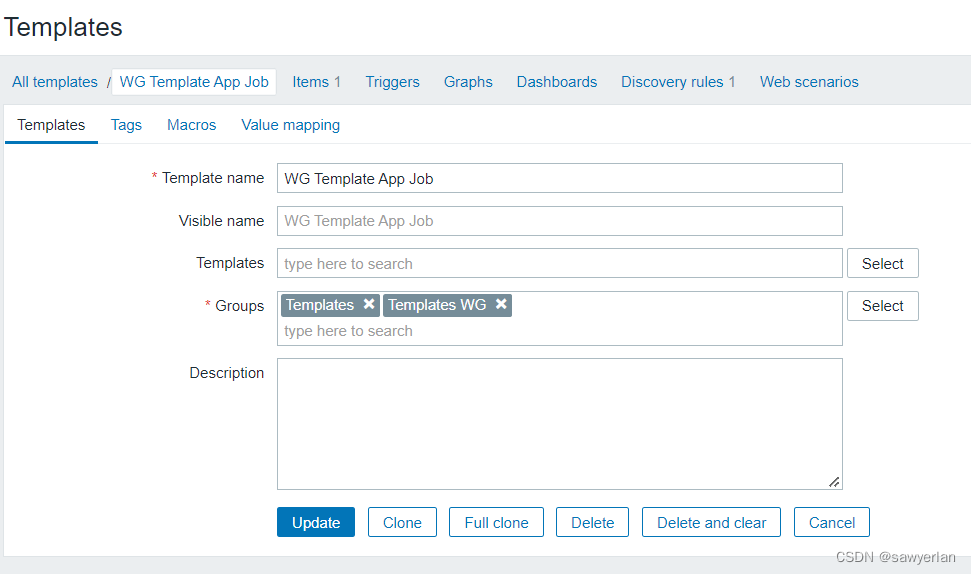Viewport: 971px width, 574px height.
Task: Open the Tags tab
Action: pyautogui.click(x=126, y=125)
